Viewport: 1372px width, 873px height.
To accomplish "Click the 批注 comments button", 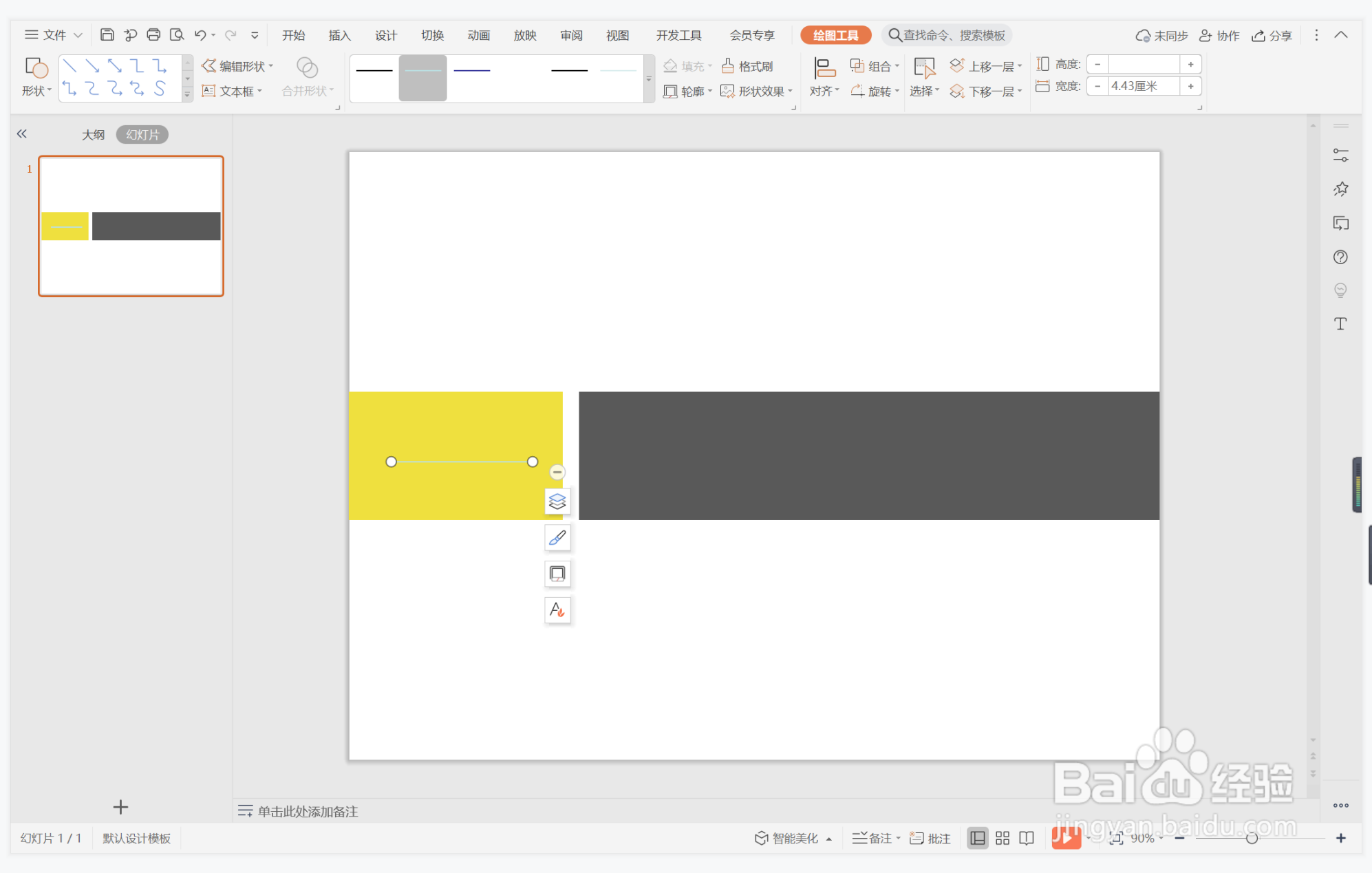I will (930, 838).
